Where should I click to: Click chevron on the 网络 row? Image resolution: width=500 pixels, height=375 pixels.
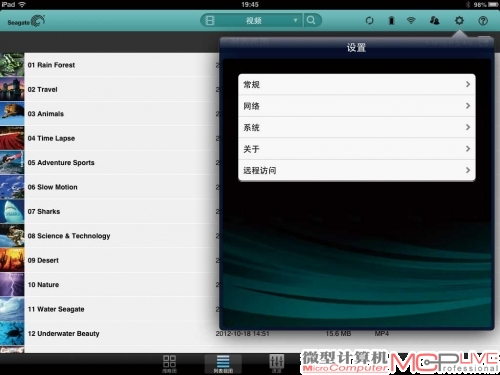coord(468,106)
